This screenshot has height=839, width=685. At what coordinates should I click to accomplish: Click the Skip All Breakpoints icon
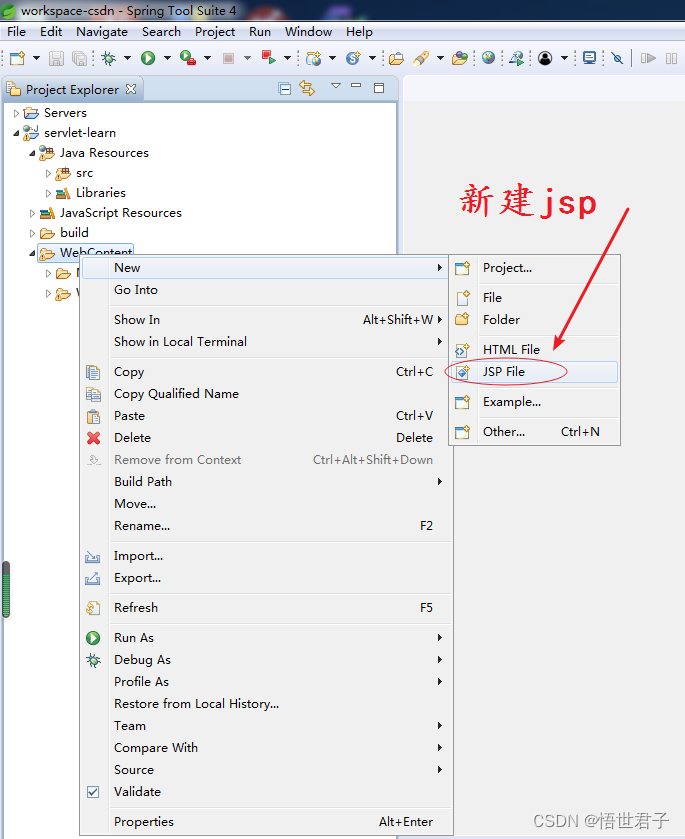point(617,58)
